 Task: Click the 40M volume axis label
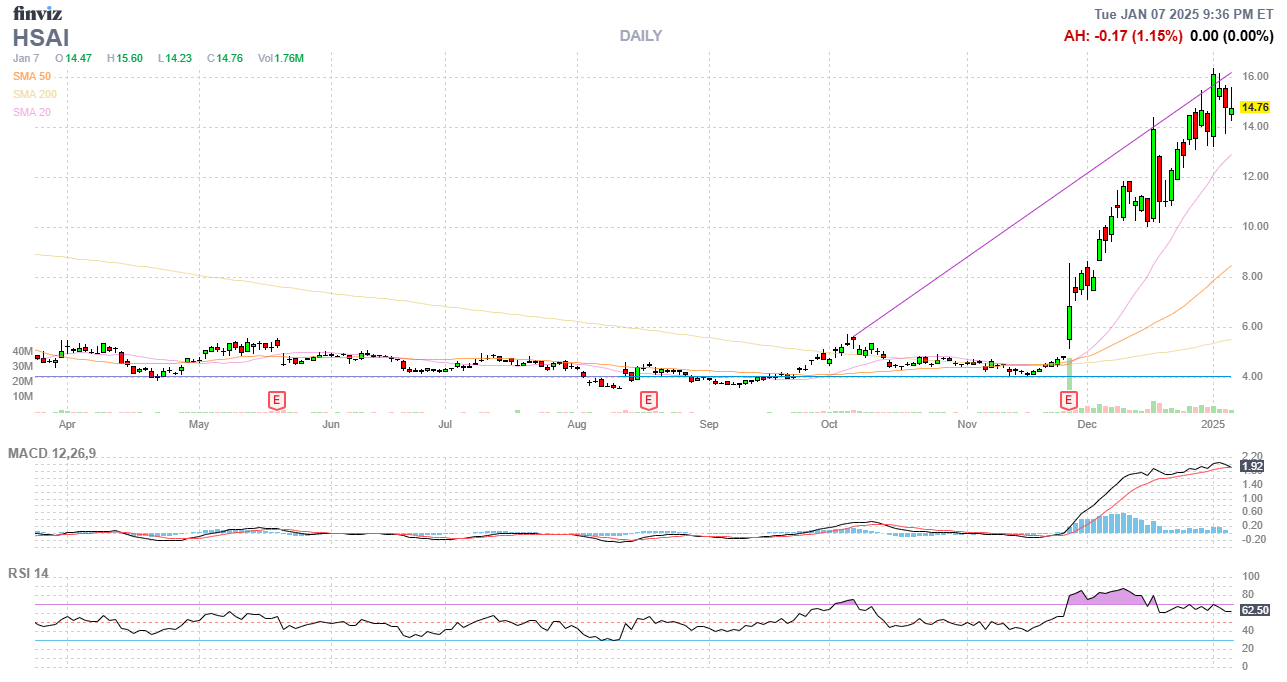23,352
